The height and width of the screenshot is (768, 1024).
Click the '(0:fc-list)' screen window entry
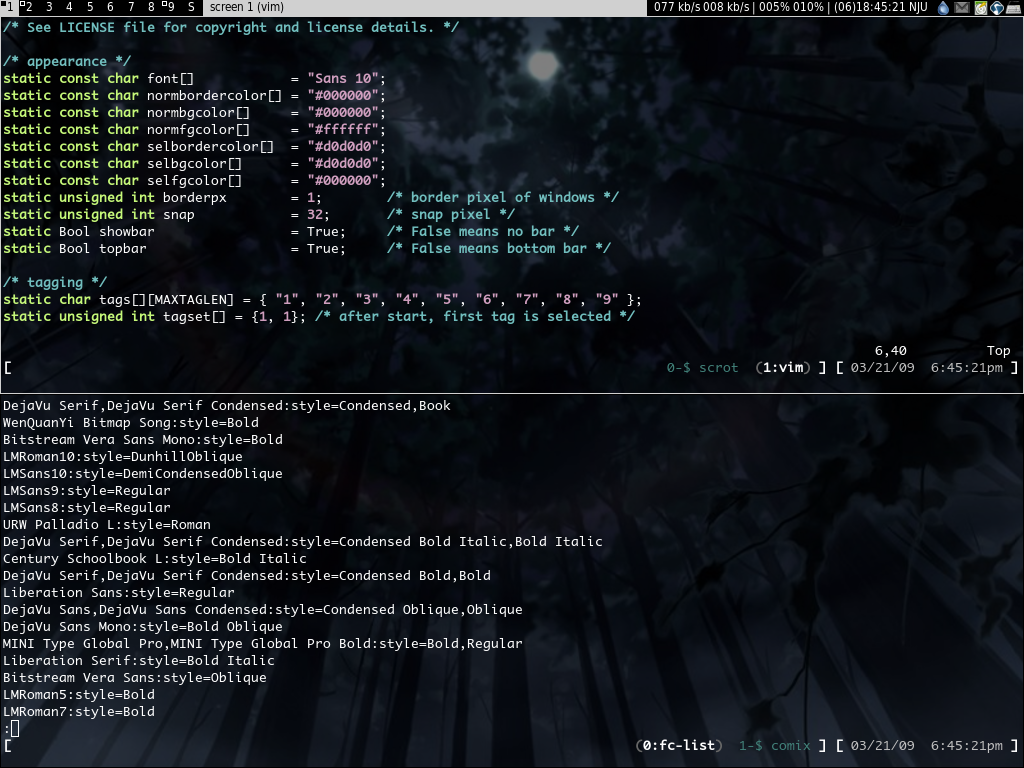(x=679, y=745)
